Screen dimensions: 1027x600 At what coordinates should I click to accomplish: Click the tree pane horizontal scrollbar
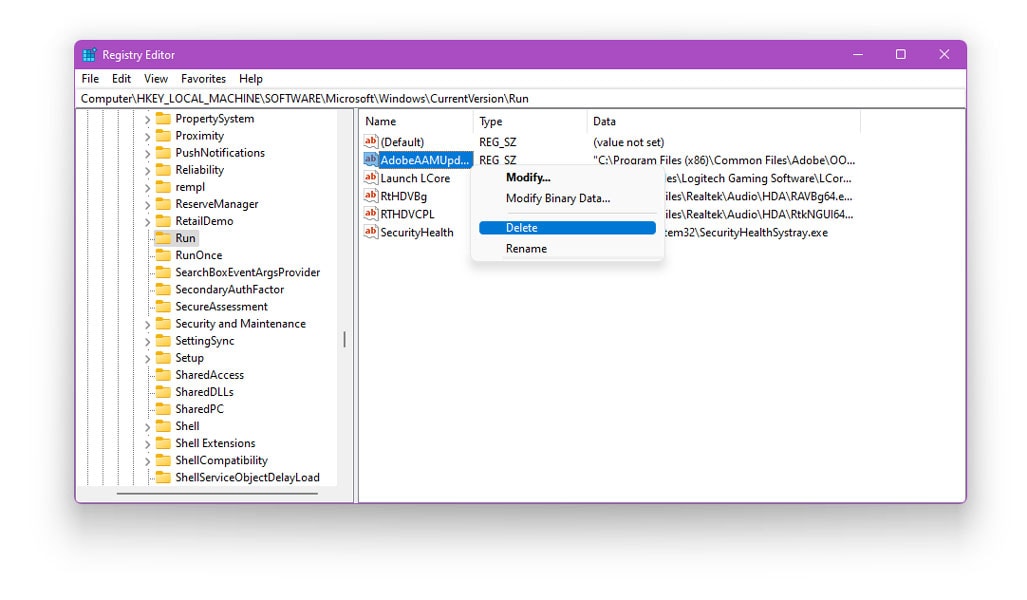(217, 493)
